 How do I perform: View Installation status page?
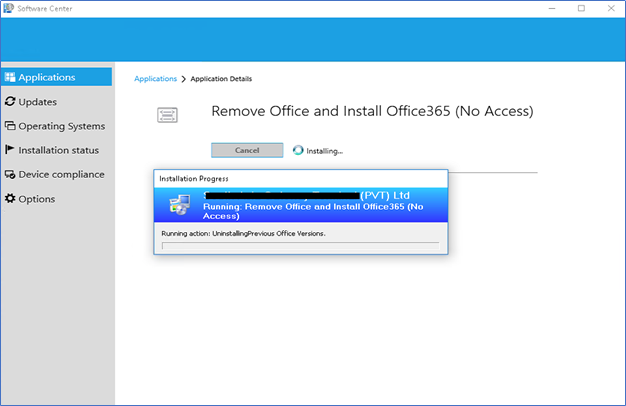(x=56, y=150)
